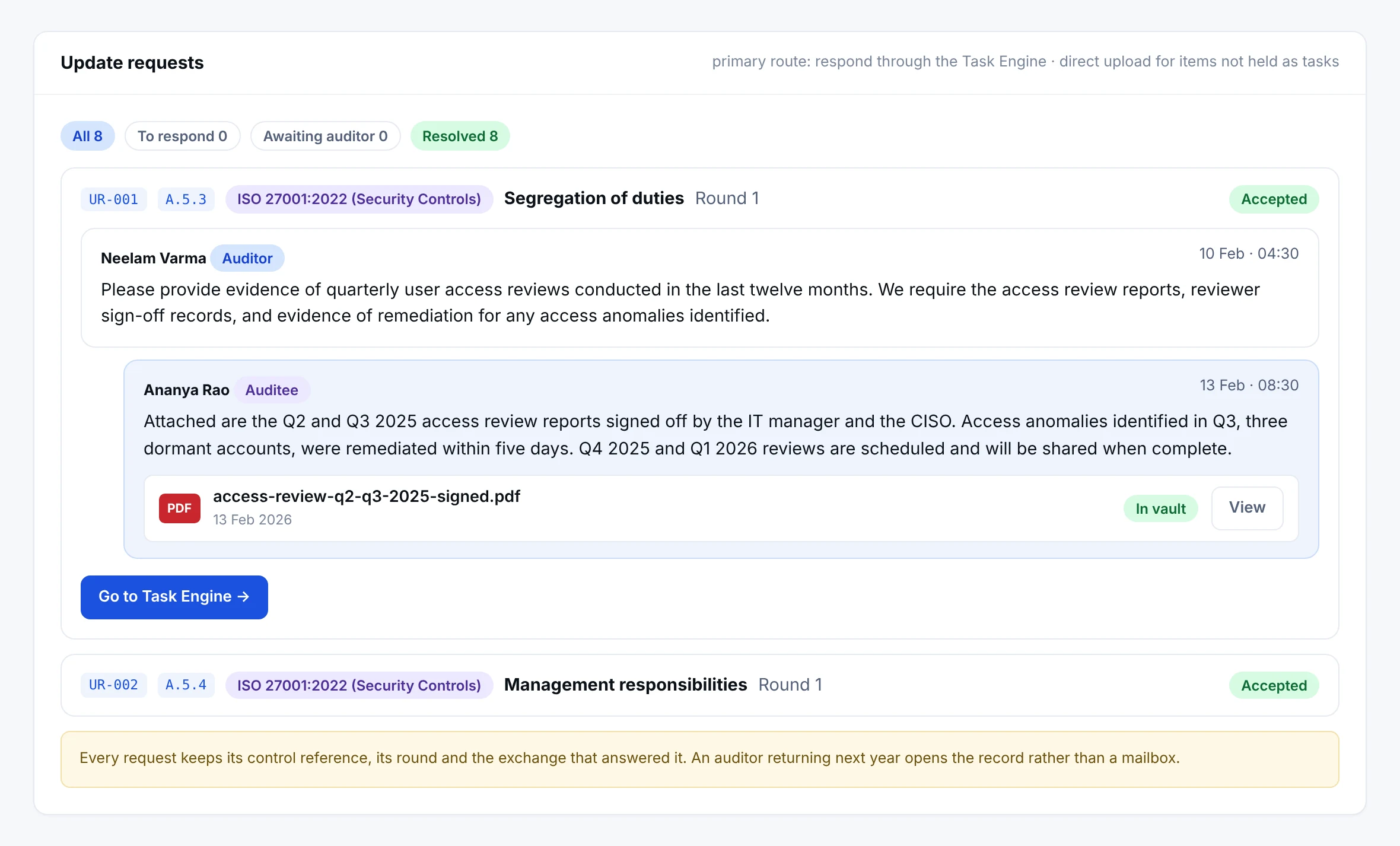Click the red PDF file icon

[x=179, y=508]
